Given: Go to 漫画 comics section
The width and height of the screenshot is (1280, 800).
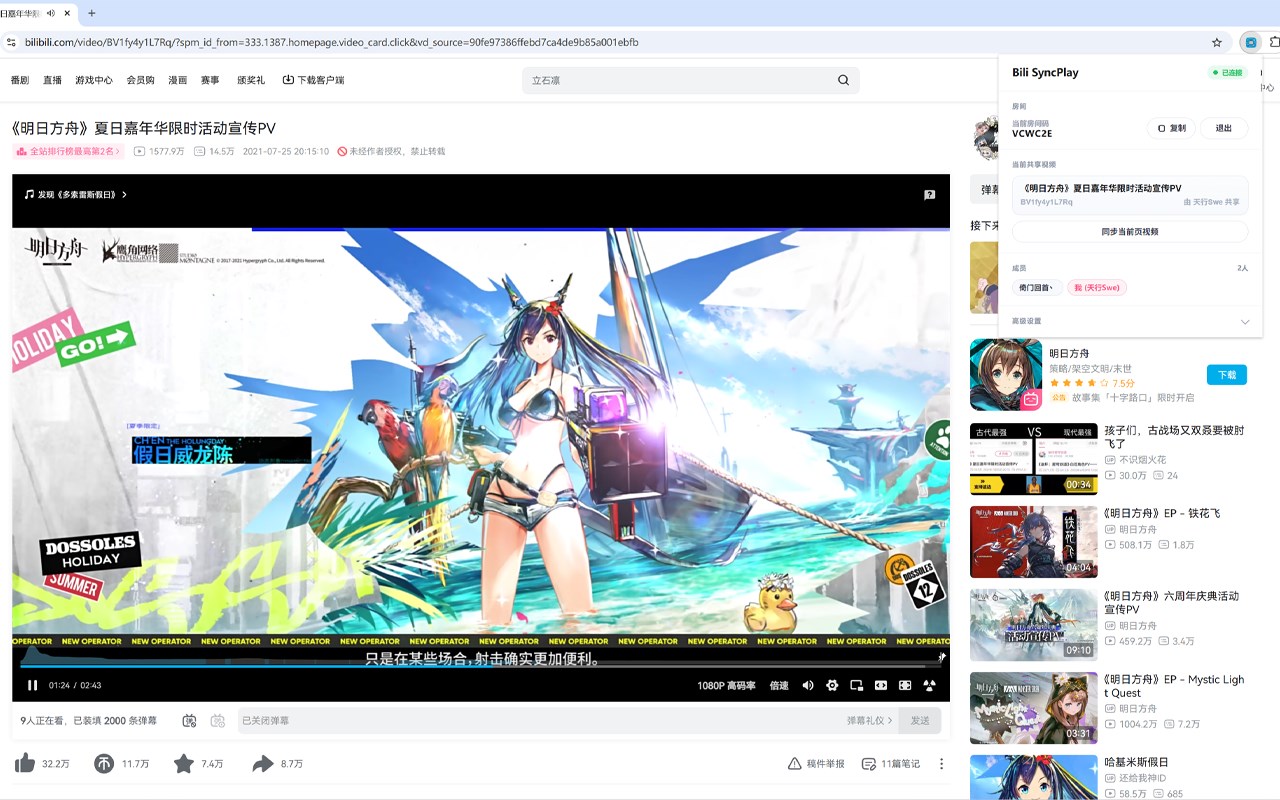Looking at the screenshot, I should (178, 80).
